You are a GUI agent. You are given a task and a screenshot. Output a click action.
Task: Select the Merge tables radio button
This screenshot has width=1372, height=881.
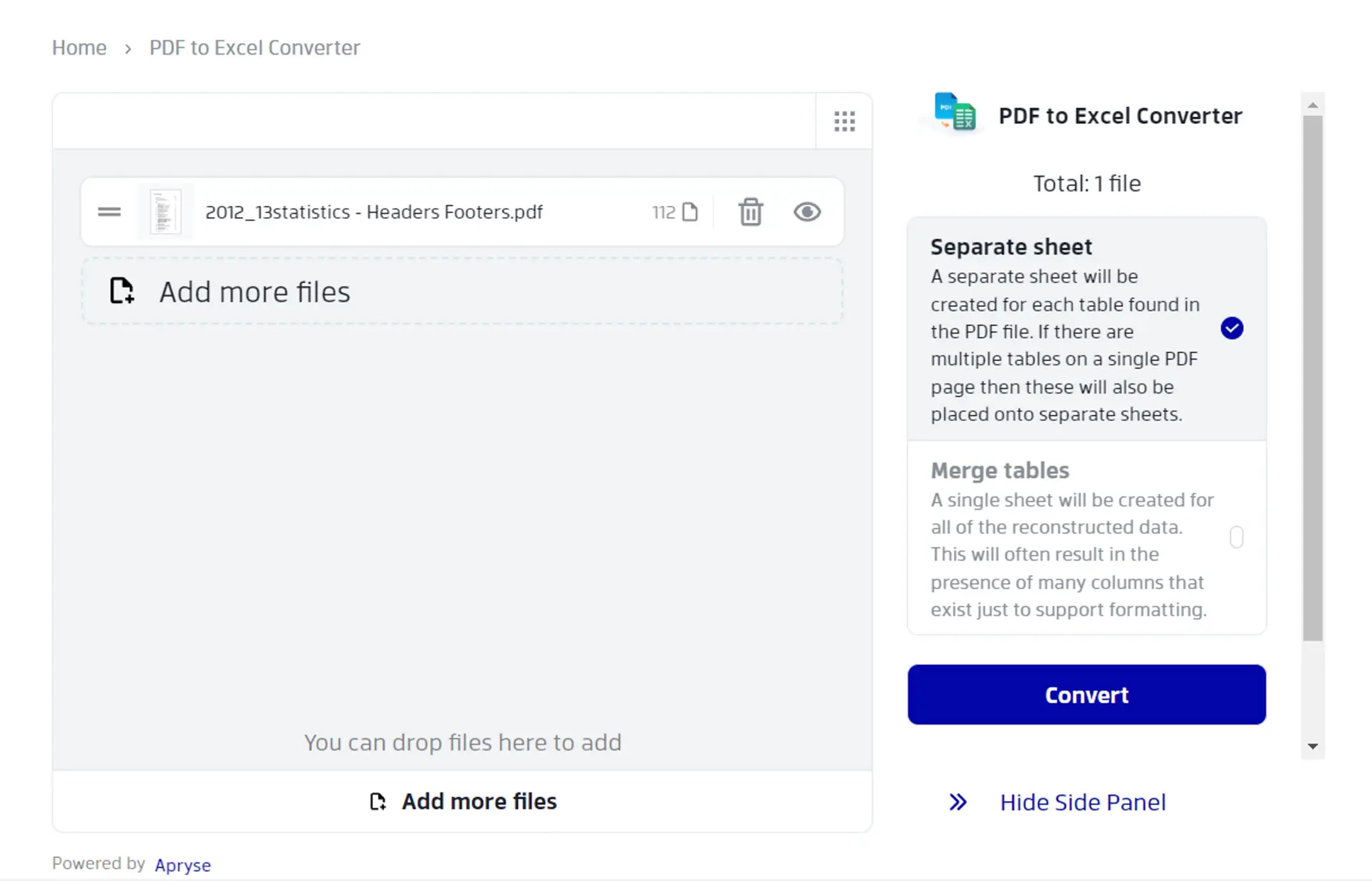[1236, 537]
